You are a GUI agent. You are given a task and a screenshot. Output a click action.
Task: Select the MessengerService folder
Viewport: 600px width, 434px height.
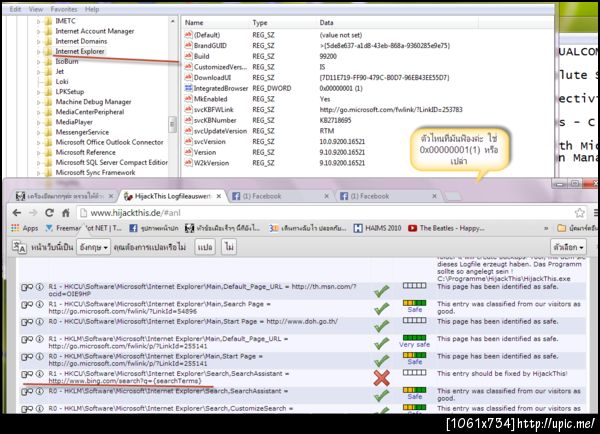[82, 132]
